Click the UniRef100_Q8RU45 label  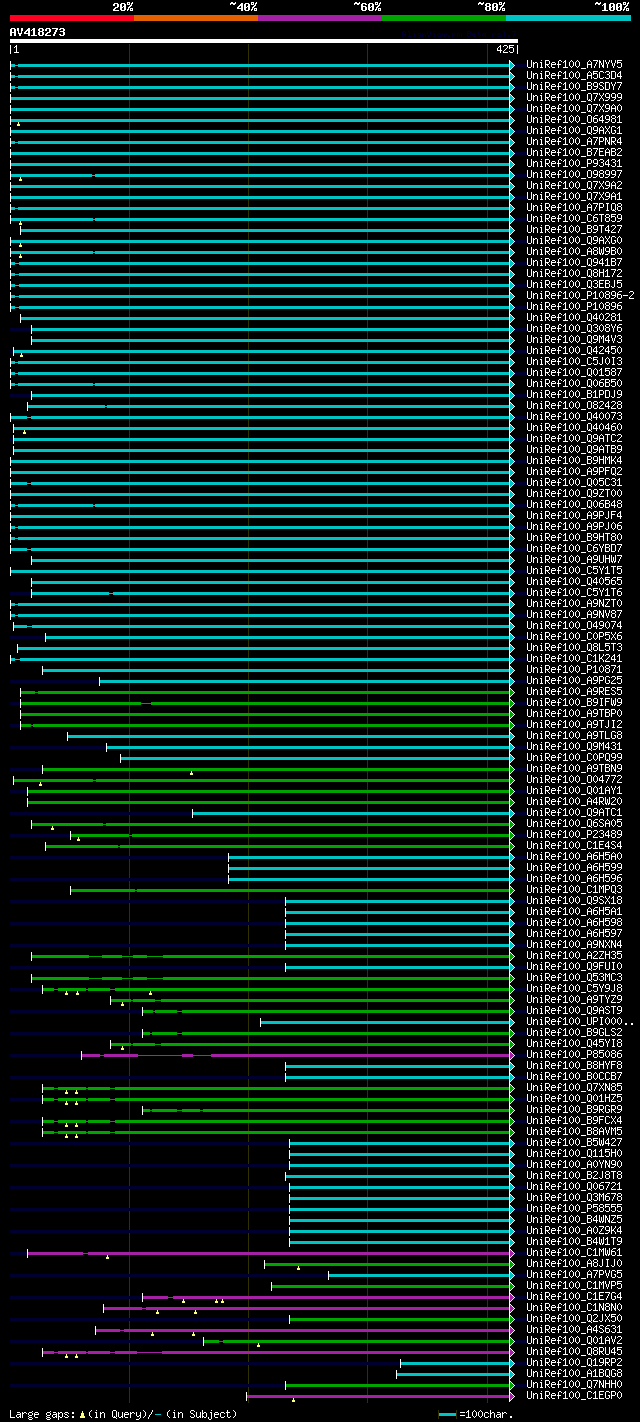[x=574, y=1351]
